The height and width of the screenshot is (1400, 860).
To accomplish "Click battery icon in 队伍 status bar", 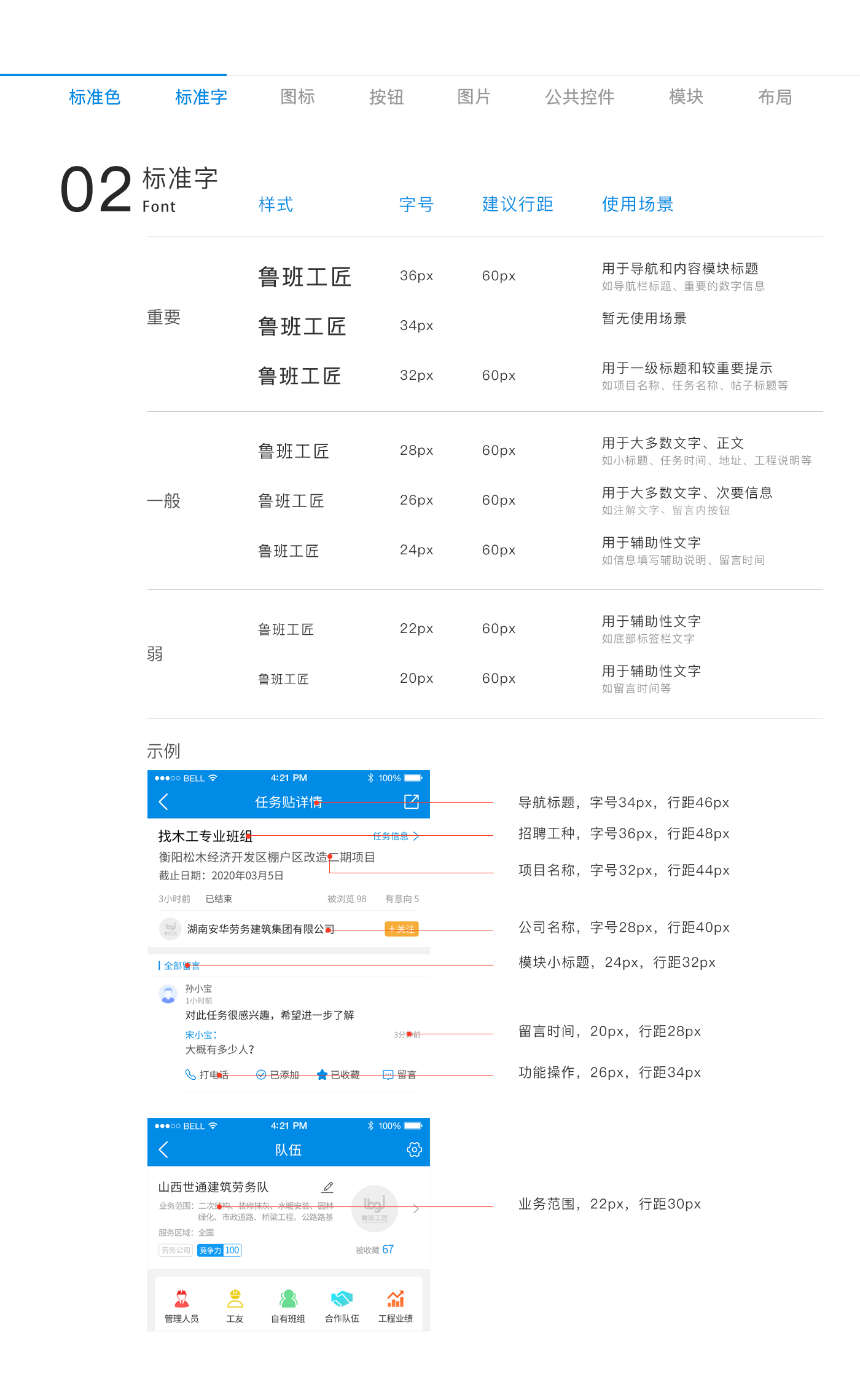I will point(413,1125).
